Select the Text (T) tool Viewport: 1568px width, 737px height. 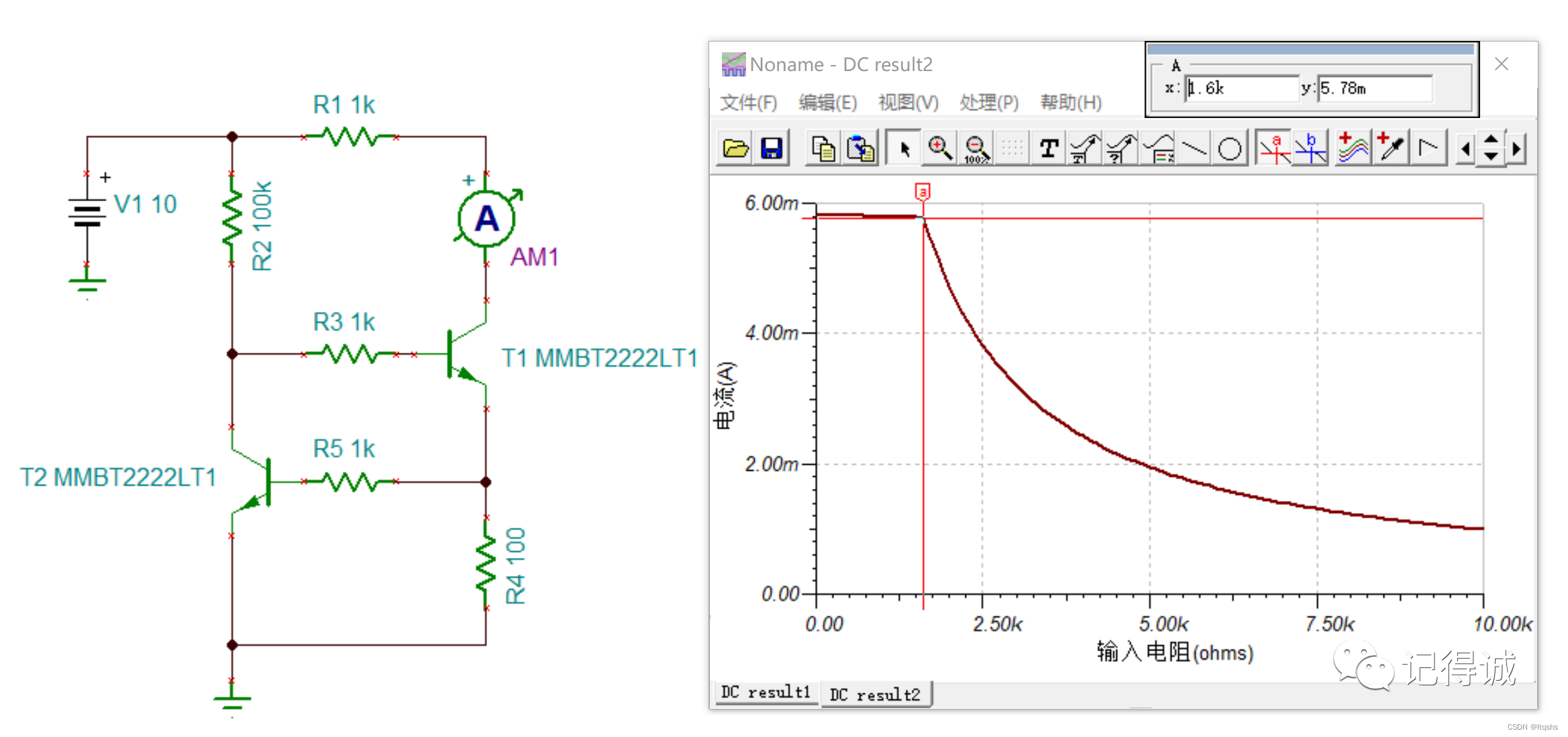tap(1049, 148)
